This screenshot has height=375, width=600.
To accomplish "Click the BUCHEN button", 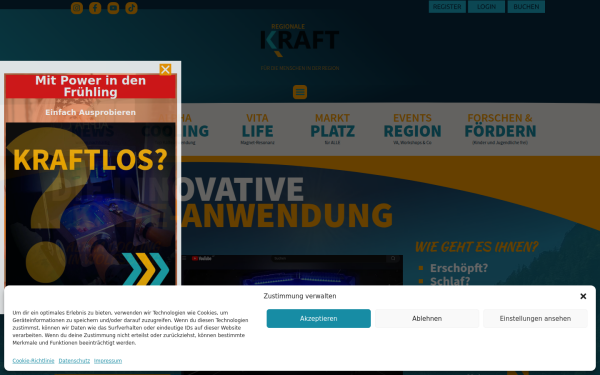I will tap(526, 7).
